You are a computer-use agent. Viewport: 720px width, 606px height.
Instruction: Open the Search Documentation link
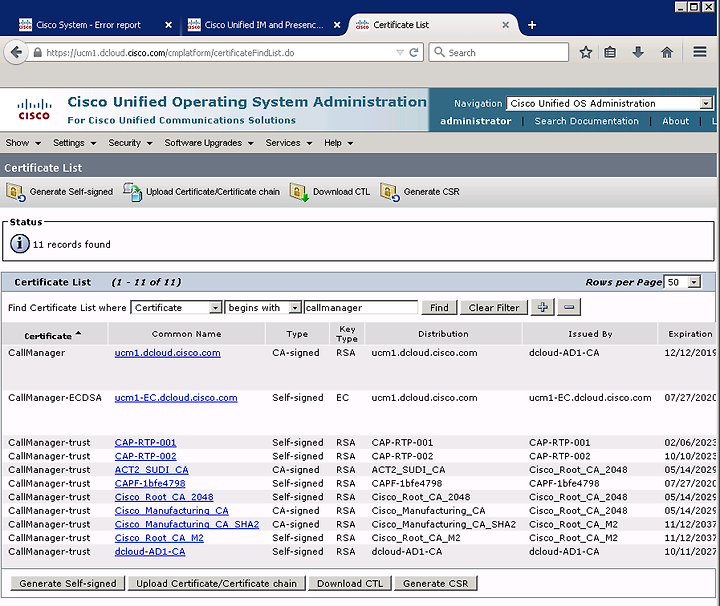click(586, 121)
